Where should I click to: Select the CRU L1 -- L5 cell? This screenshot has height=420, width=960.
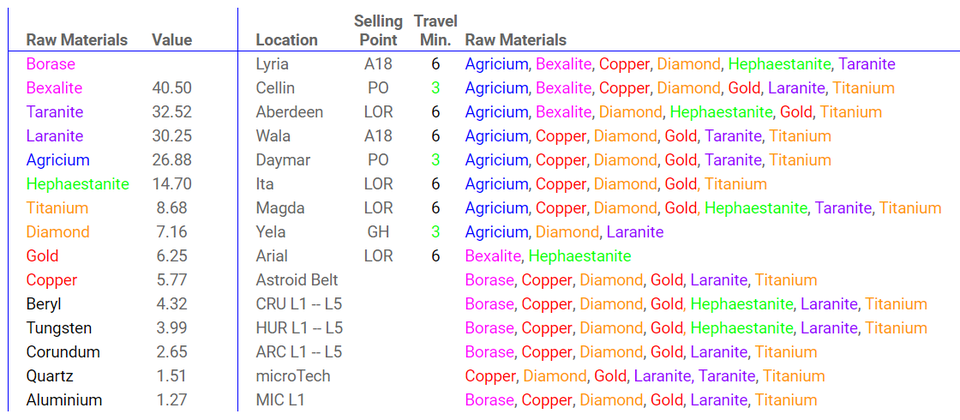[x=299, y=304]
